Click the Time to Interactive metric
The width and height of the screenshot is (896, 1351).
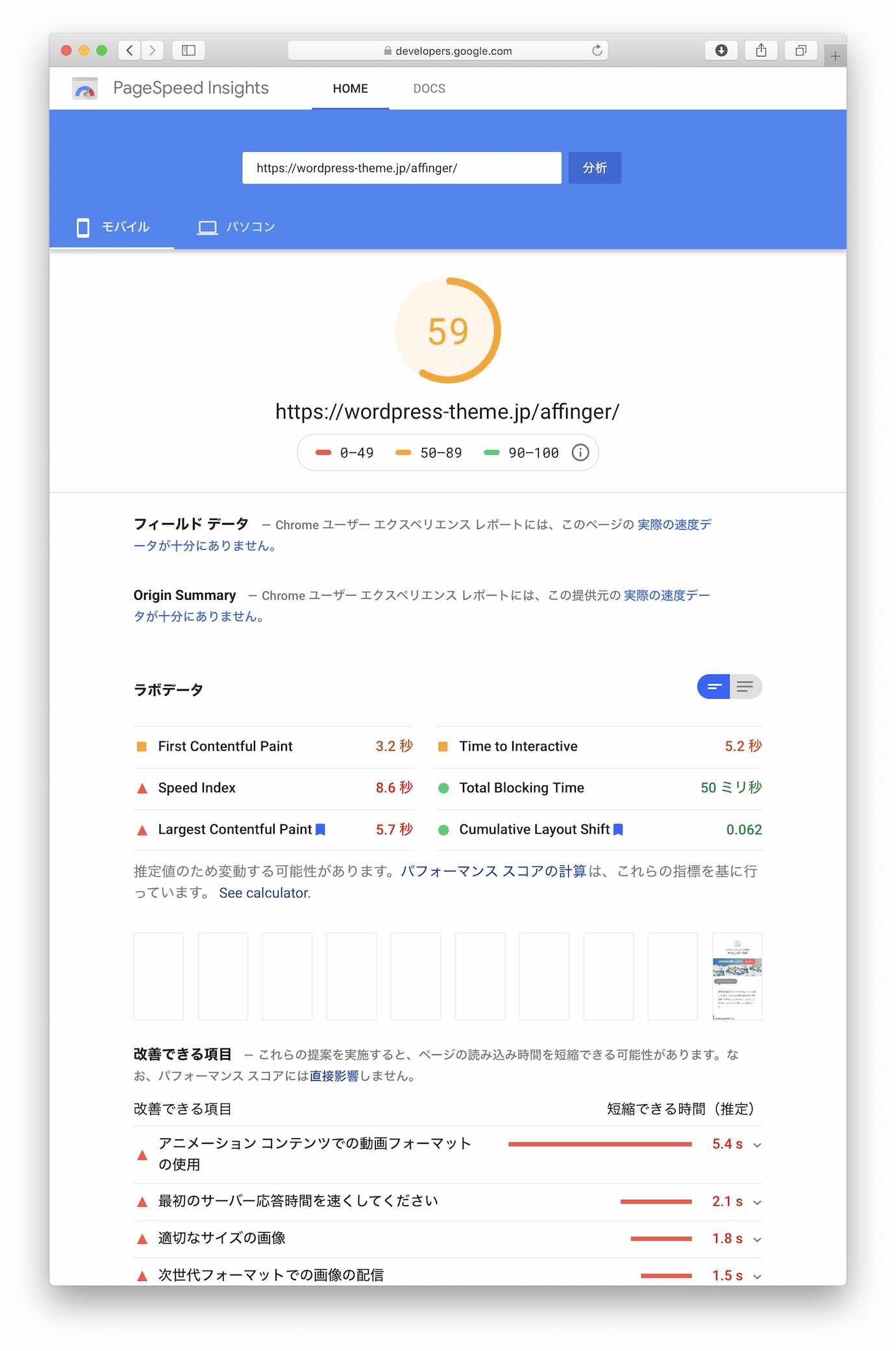tap(599, 747)
